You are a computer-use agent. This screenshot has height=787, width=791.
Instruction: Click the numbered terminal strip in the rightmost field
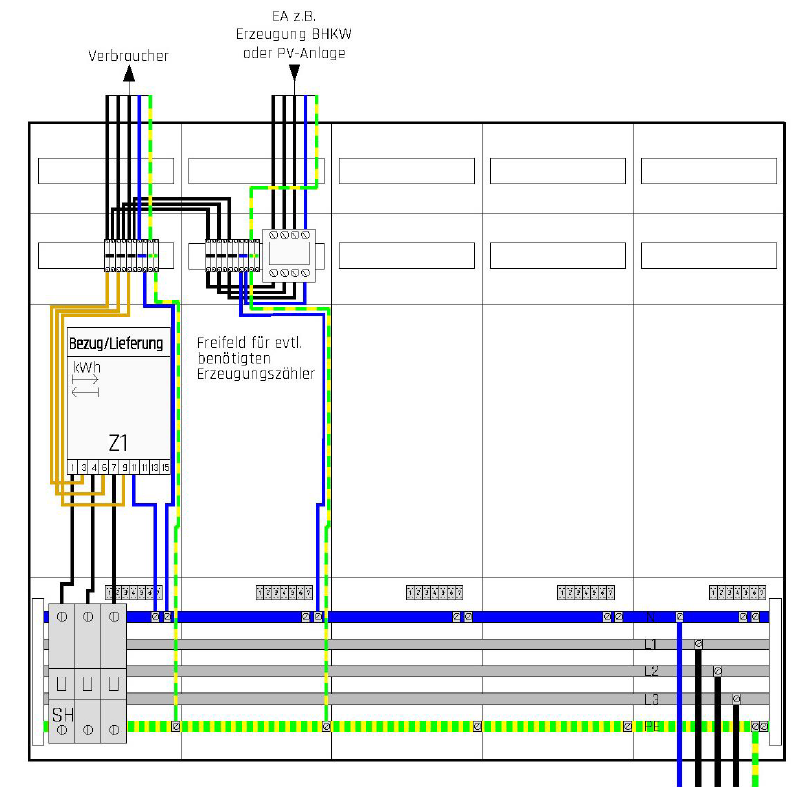[x=737, y=592]
